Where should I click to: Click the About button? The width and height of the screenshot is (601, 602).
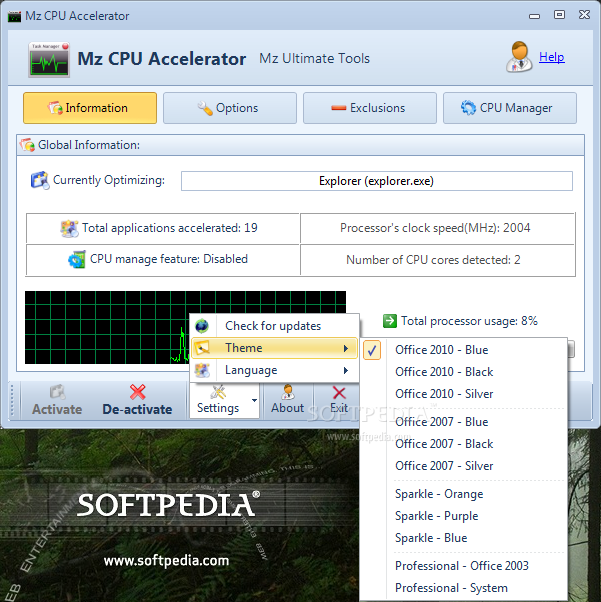[x=288, y=400]
